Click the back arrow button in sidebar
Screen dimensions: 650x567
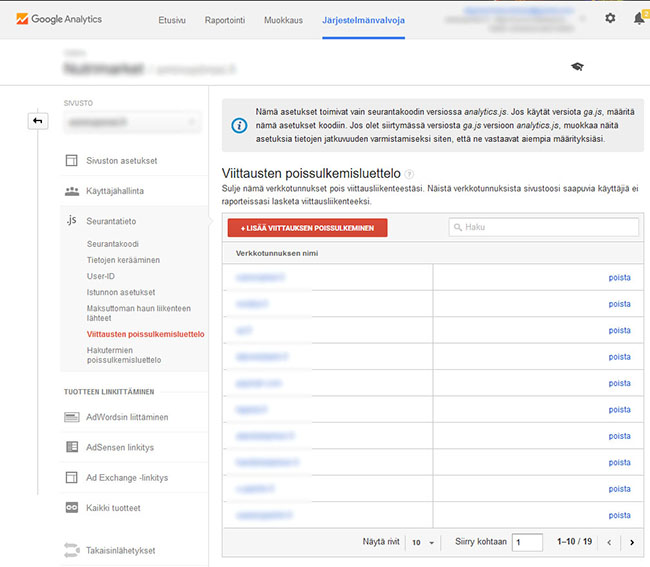(38, 121)
